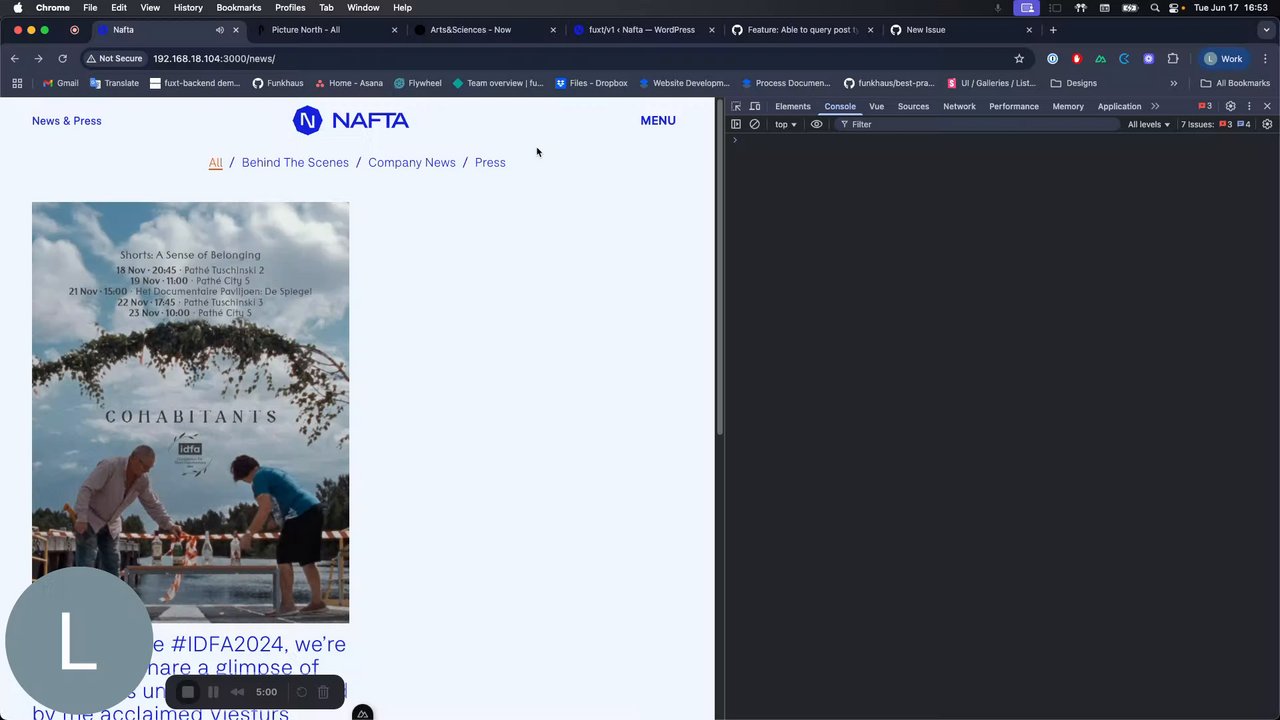Switch to the Network tab
Viewport: 1280px width, 720px height.
(959, 106)
